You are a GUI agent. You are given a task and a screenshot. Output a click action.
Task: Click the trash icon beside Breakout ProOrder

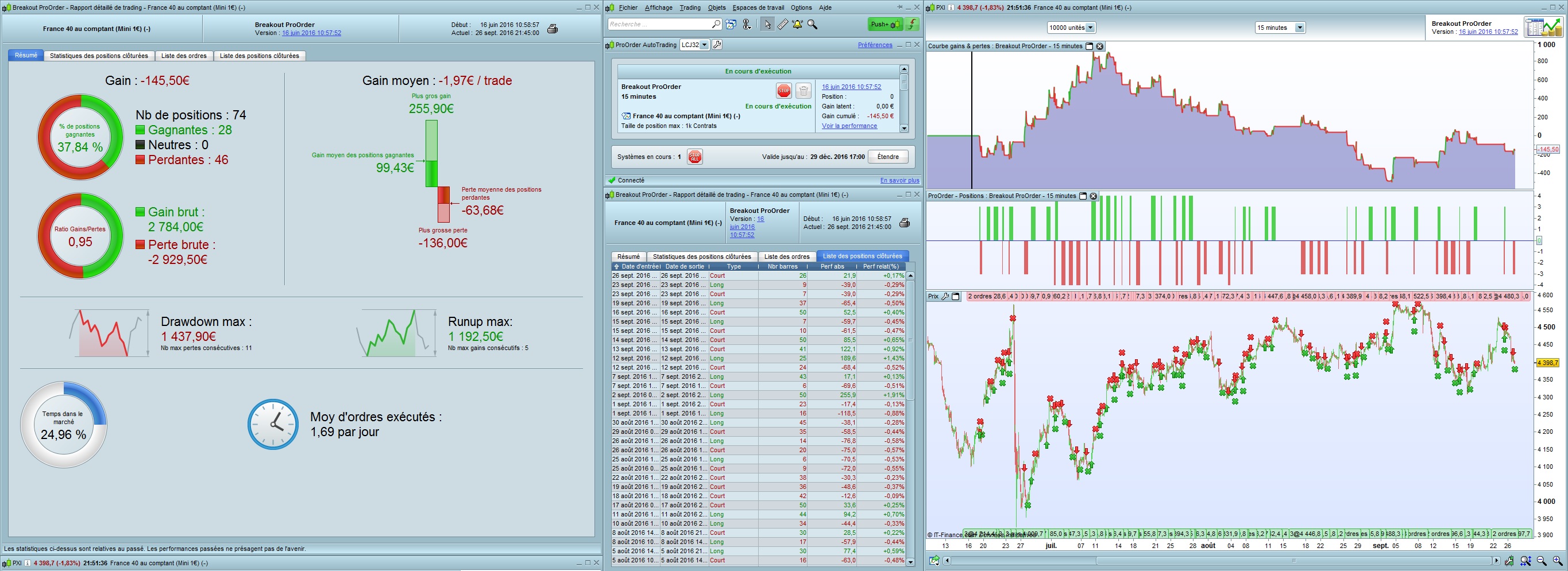(804, 91)
